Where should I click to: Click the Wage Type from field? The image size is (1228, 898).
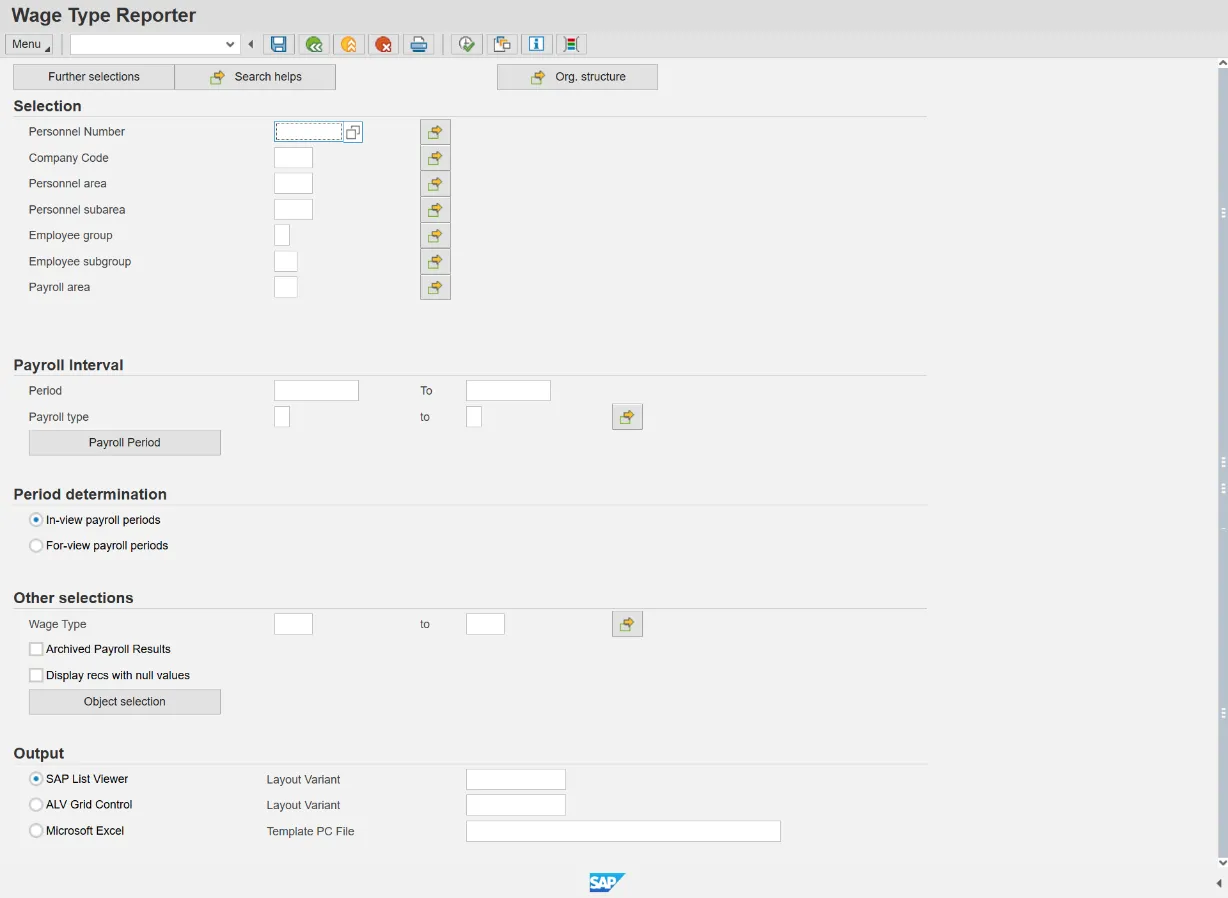pos(293,624)
